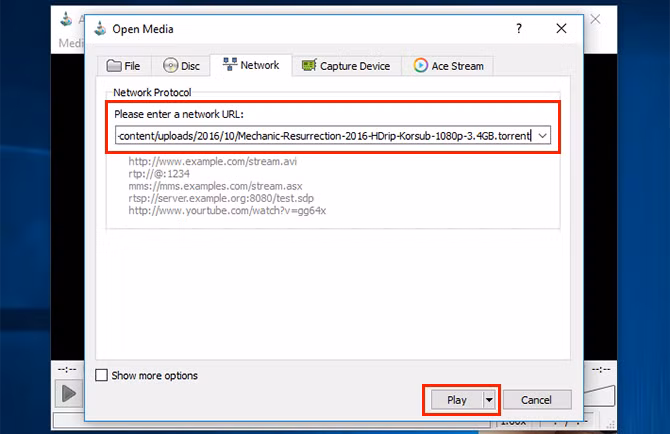Open the Disc tab
The height and width of the screenshot is (434, 670).
tap(181, 66)
